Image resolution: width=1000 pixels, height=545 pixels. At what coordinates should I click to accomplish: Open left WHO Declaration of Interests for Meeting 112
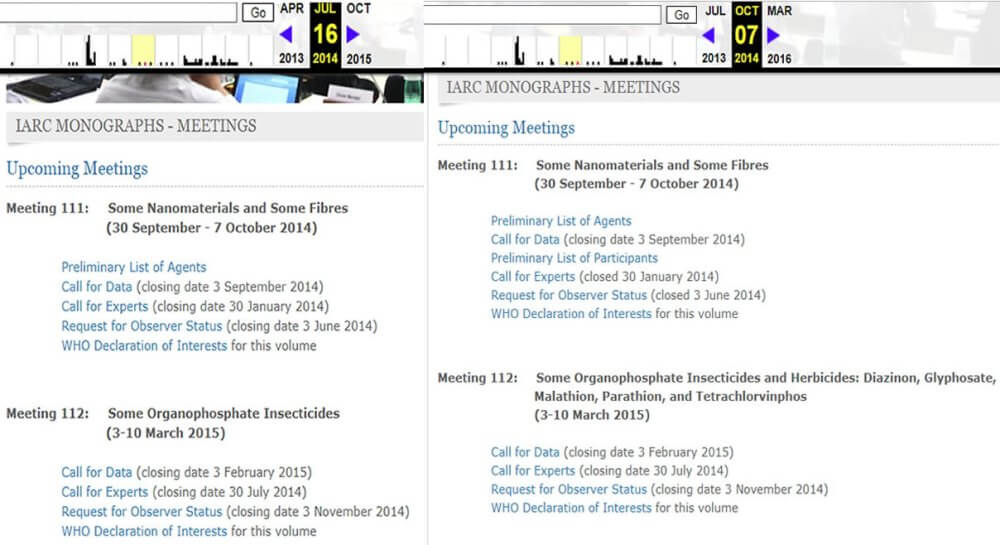[x=144, y=531]
